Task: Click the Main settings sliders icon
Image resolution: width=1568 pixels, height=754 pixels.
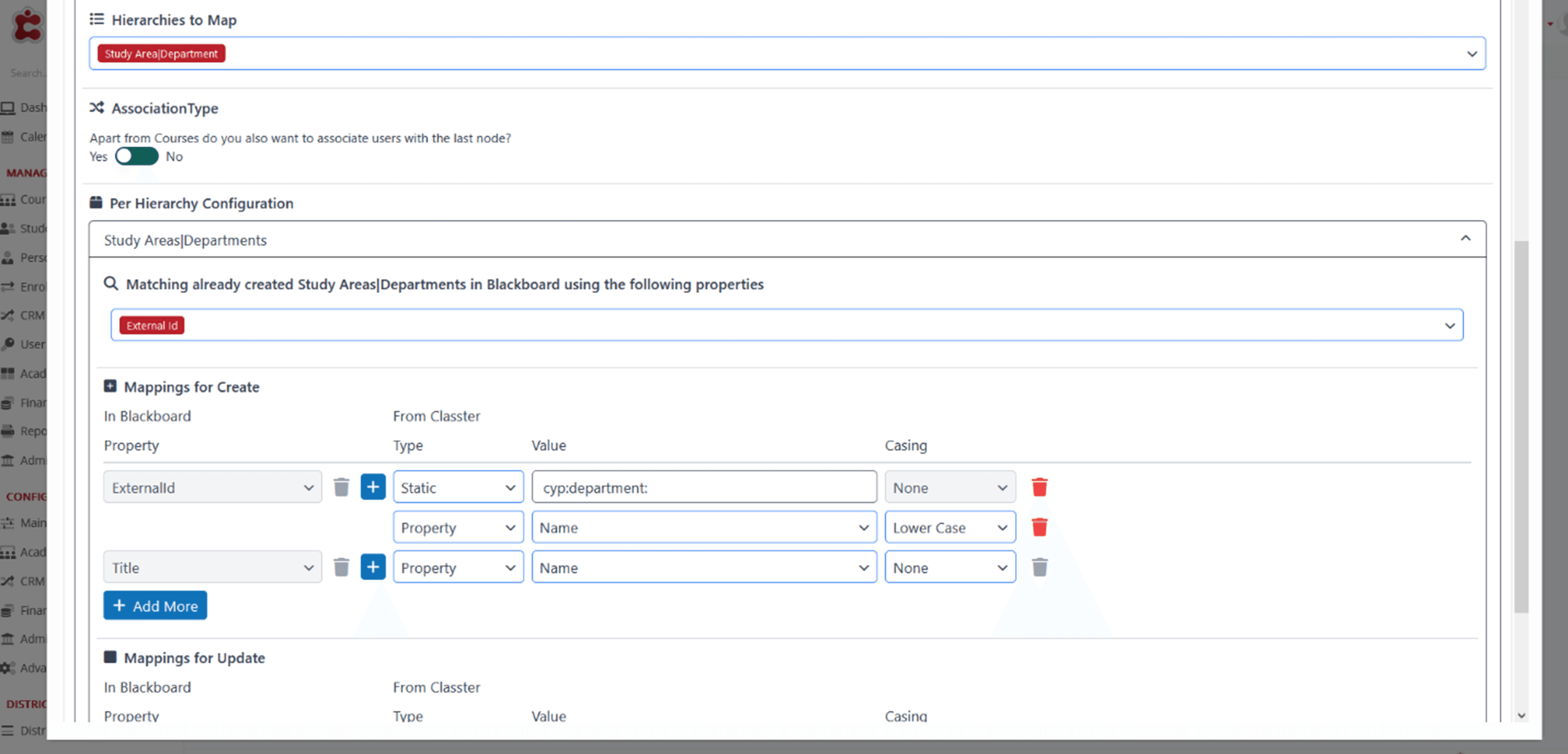Action: click(8, 522)
